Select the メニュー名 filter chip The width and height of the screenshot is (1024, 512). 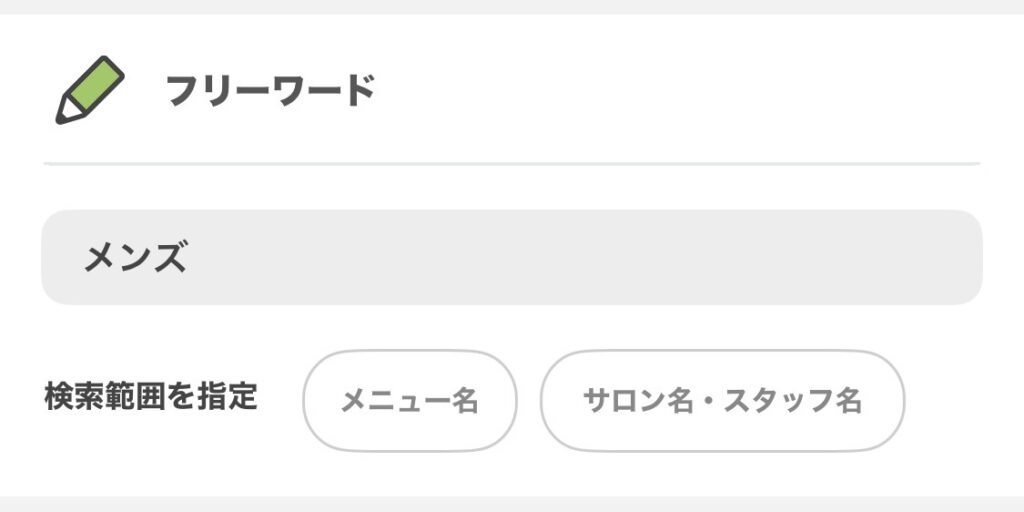410,401
